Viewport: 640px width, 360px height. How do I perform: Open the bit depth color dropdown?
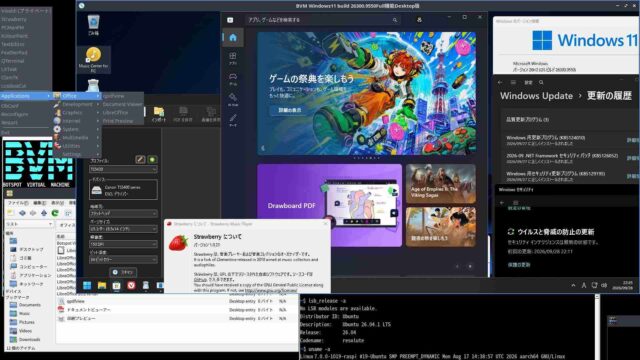pyautogui.click(x=123, y=260)
